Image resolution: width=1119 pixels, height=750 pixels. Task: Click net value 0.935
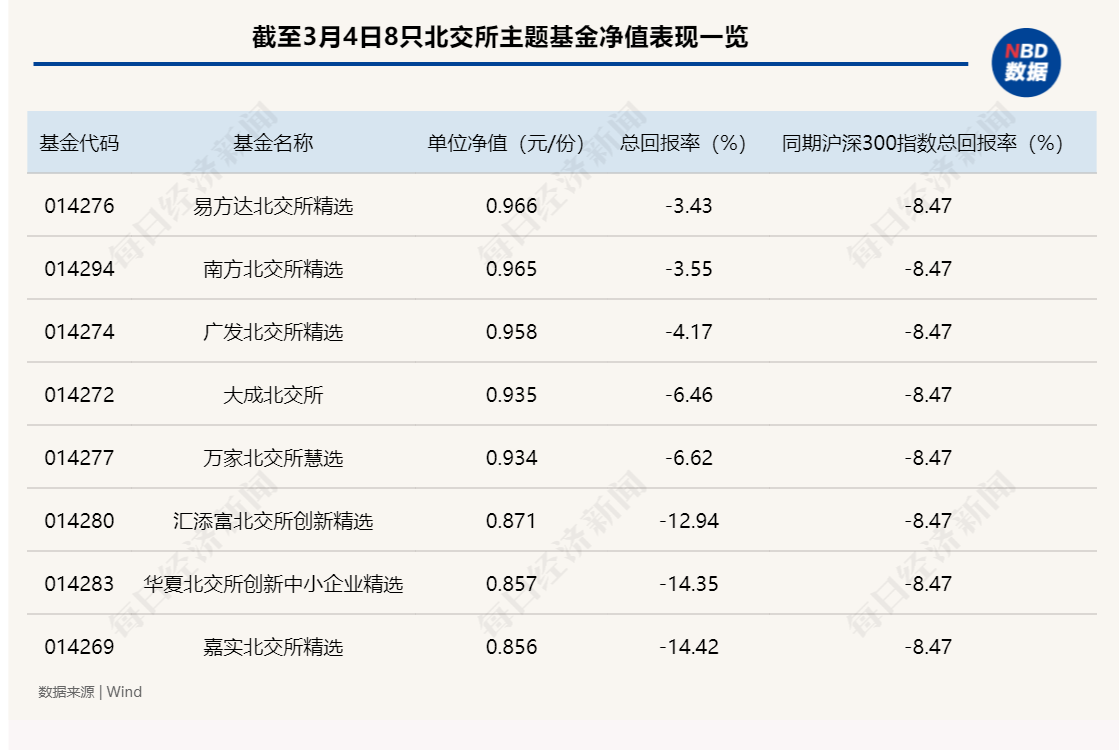point(512,395)
